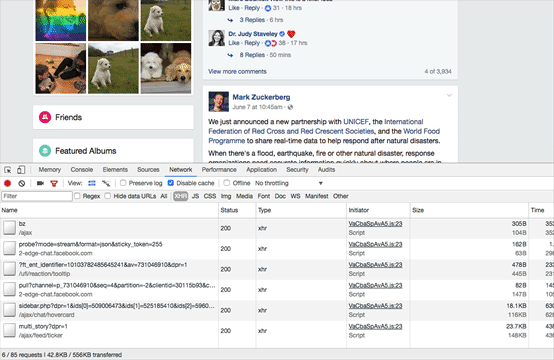Sort the table by Status column header
The image size is (554, 360).
[x=237, y=210]
